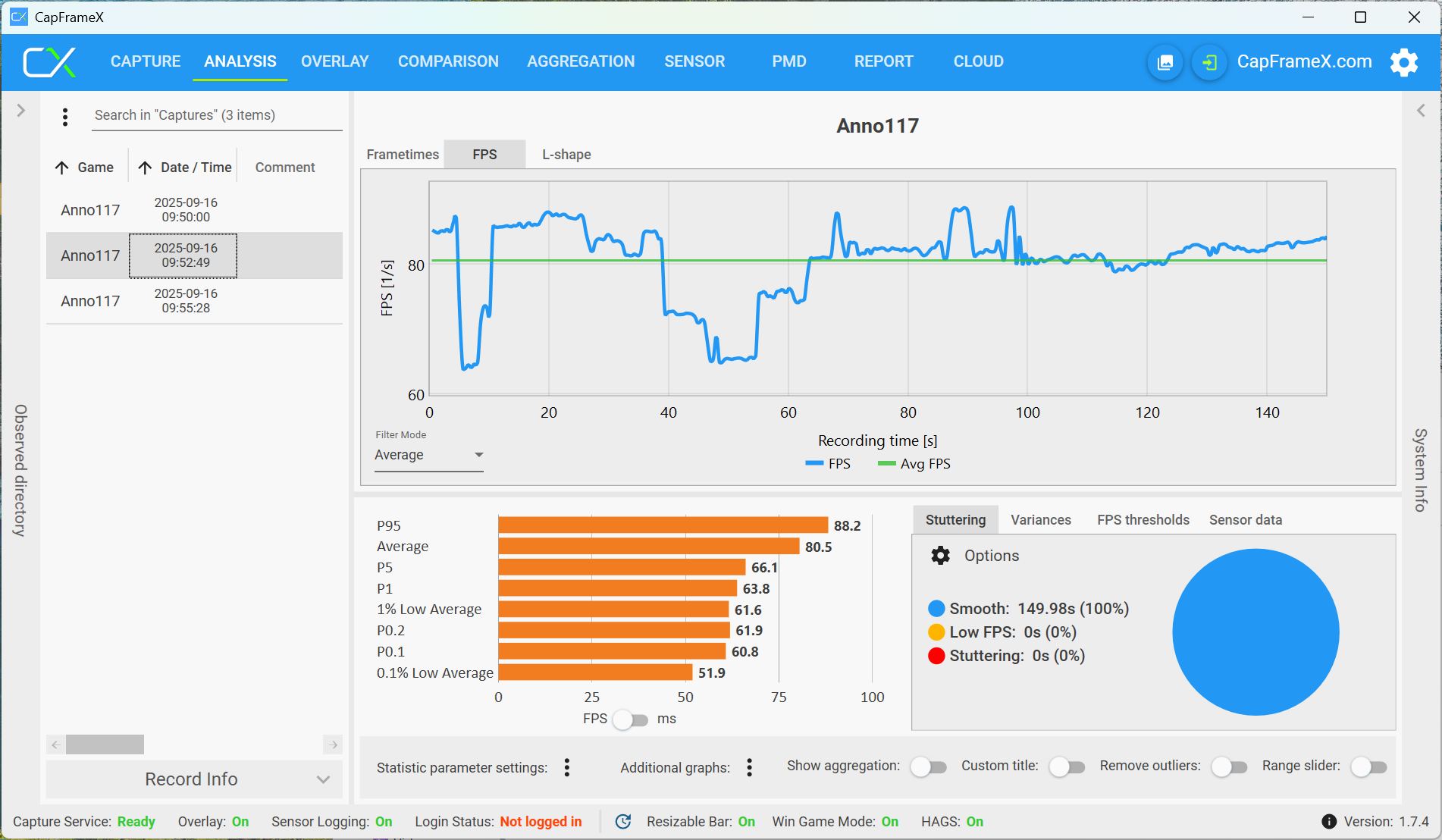The height and width of the screenshot is (840, 1442).
Task: Click the CapFrameX logo icon
Action: click(49, 62)
